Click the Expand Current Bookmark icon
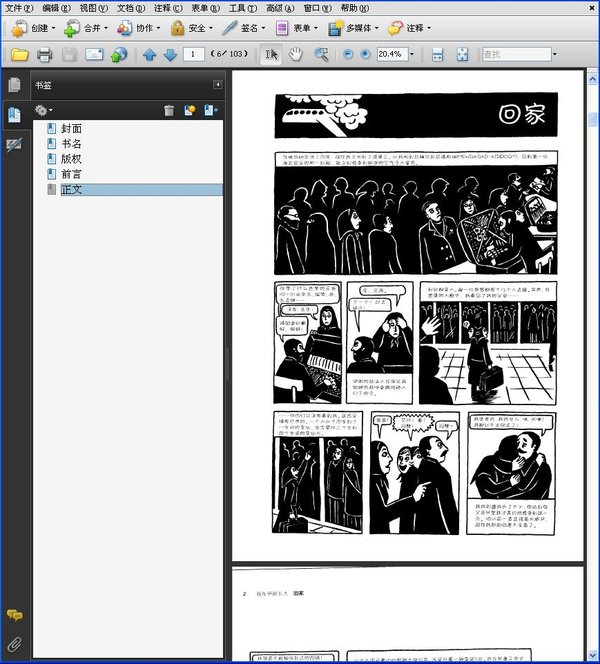600x664 pixels. point(211,111)
